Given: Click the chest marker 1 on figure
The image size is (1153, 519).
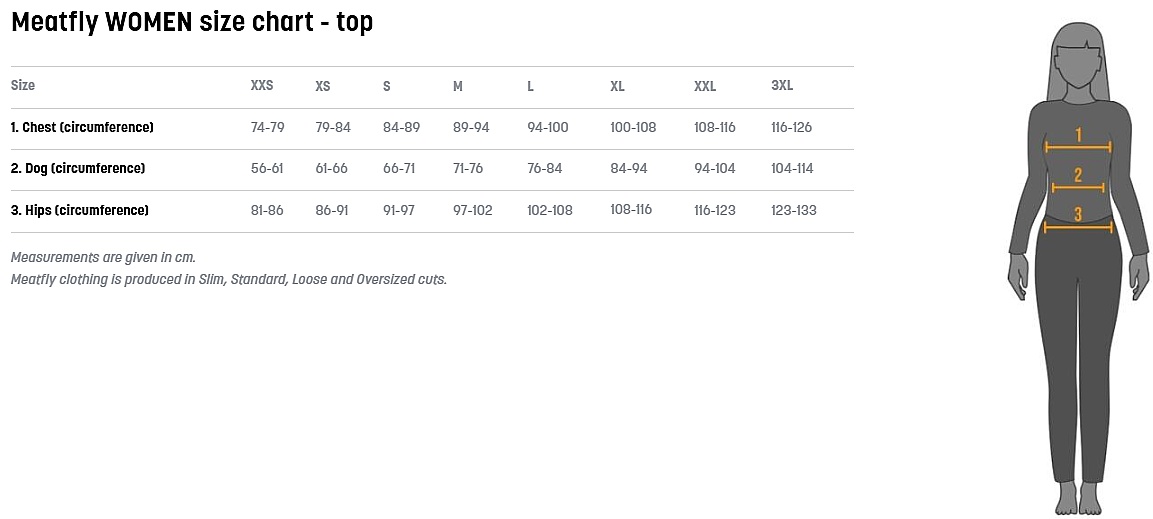Looking at the screenshot, I should [1078, 135].
